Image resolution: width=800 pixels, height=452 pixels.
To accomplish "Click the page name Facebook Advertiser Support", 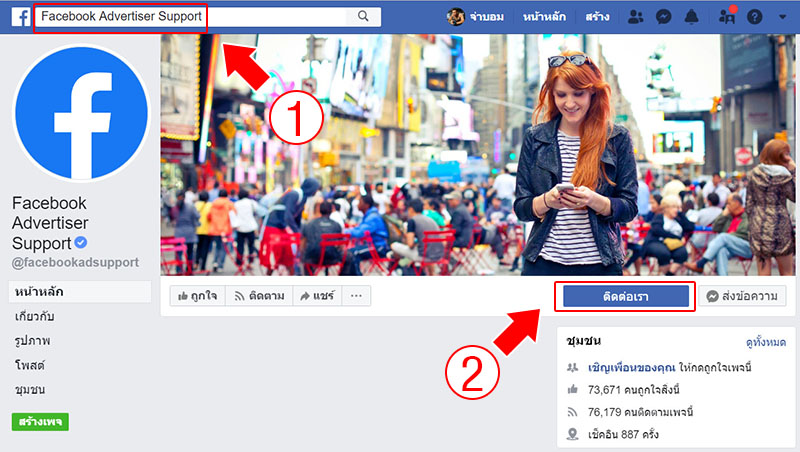I will 50,223.
